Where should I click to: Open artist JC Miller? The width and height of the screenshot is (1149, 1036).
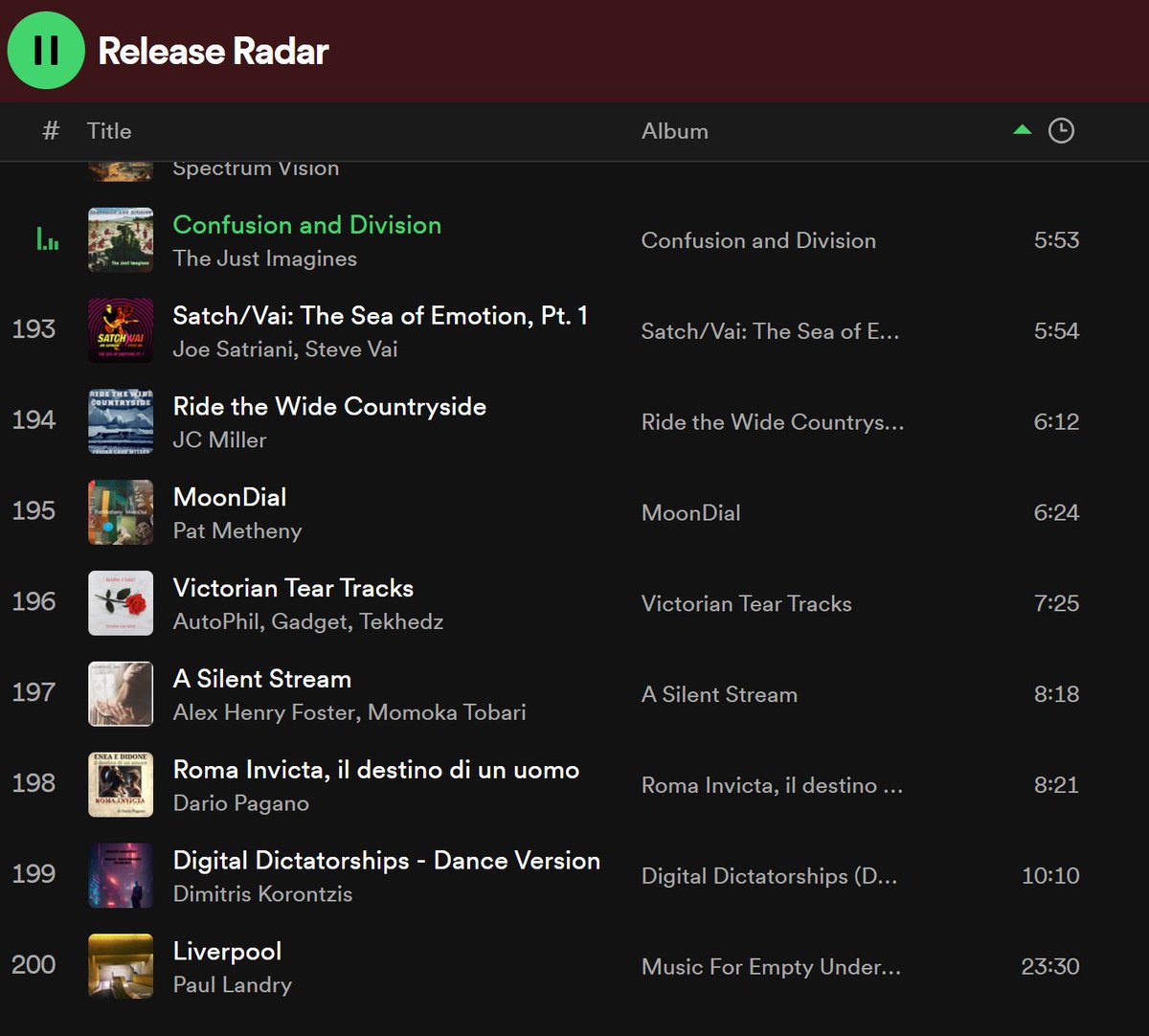(220, 440)
